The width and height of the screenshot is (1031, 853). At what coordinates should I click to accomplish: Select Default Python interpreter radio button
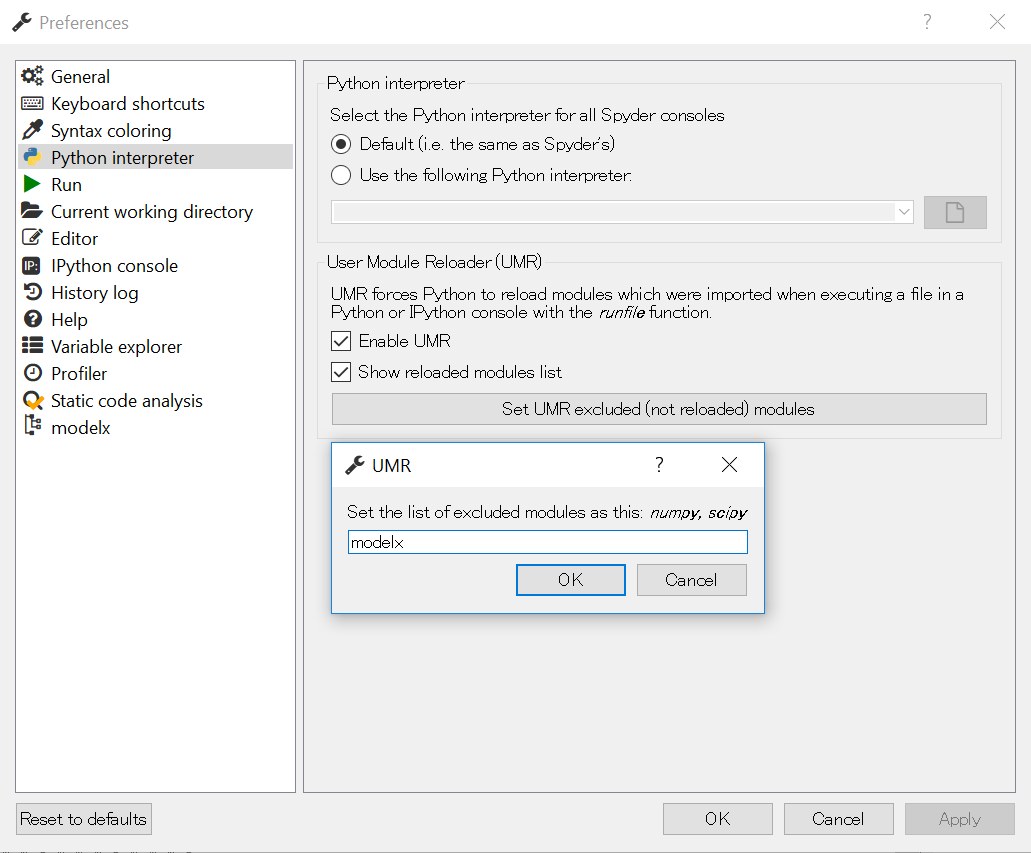click(341, 144)
